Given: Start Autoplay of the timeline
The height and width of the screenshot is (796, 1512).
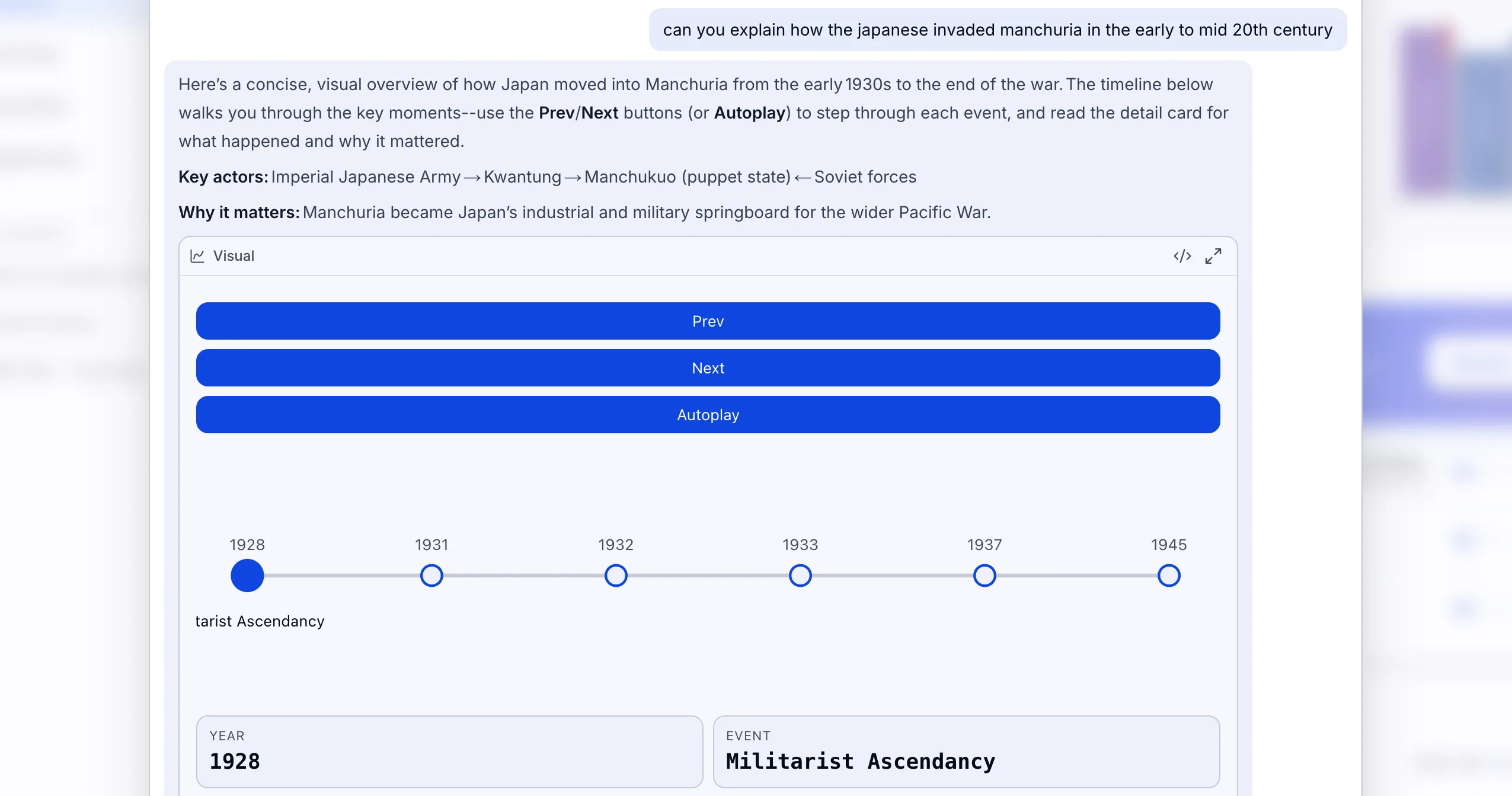Looking at the screenshot, I should (708, 415).
